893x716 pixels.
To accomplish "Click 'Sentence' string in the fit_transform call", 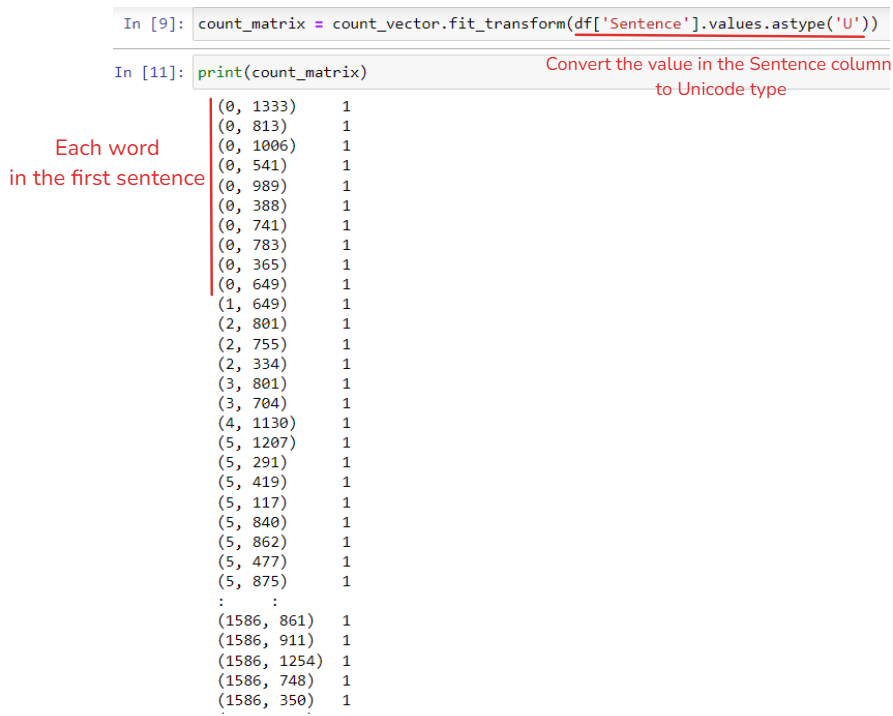I will click(645, 24).
